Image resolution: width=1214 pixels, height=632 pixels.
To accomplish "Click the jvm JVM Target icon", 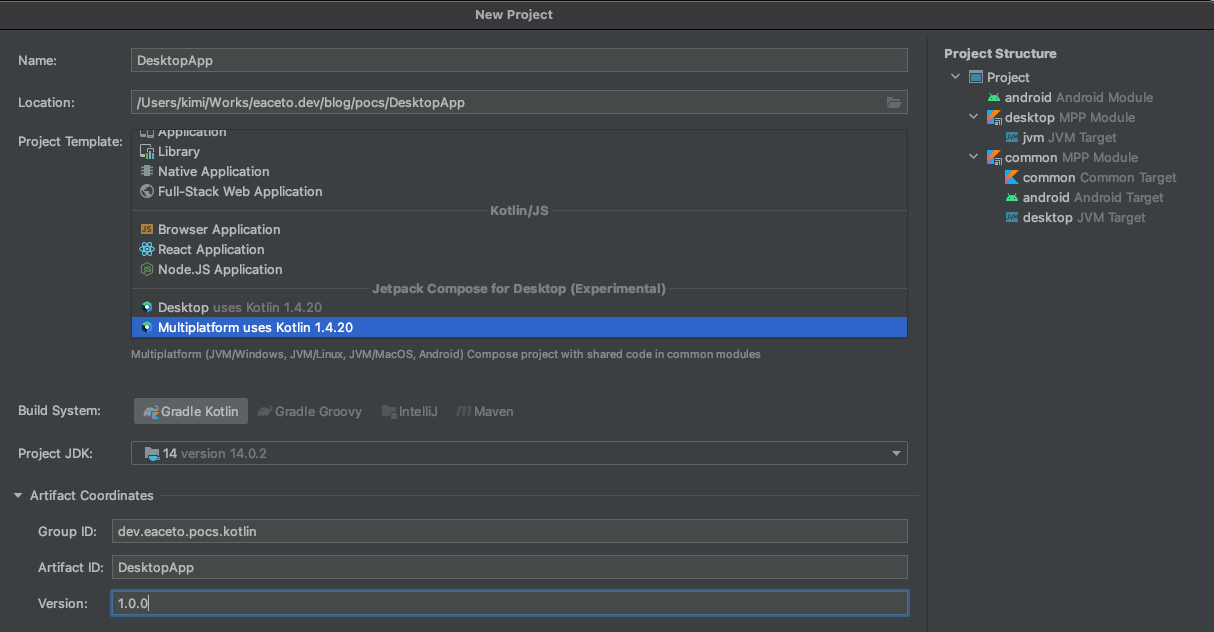I will (x=1012, y=138).
